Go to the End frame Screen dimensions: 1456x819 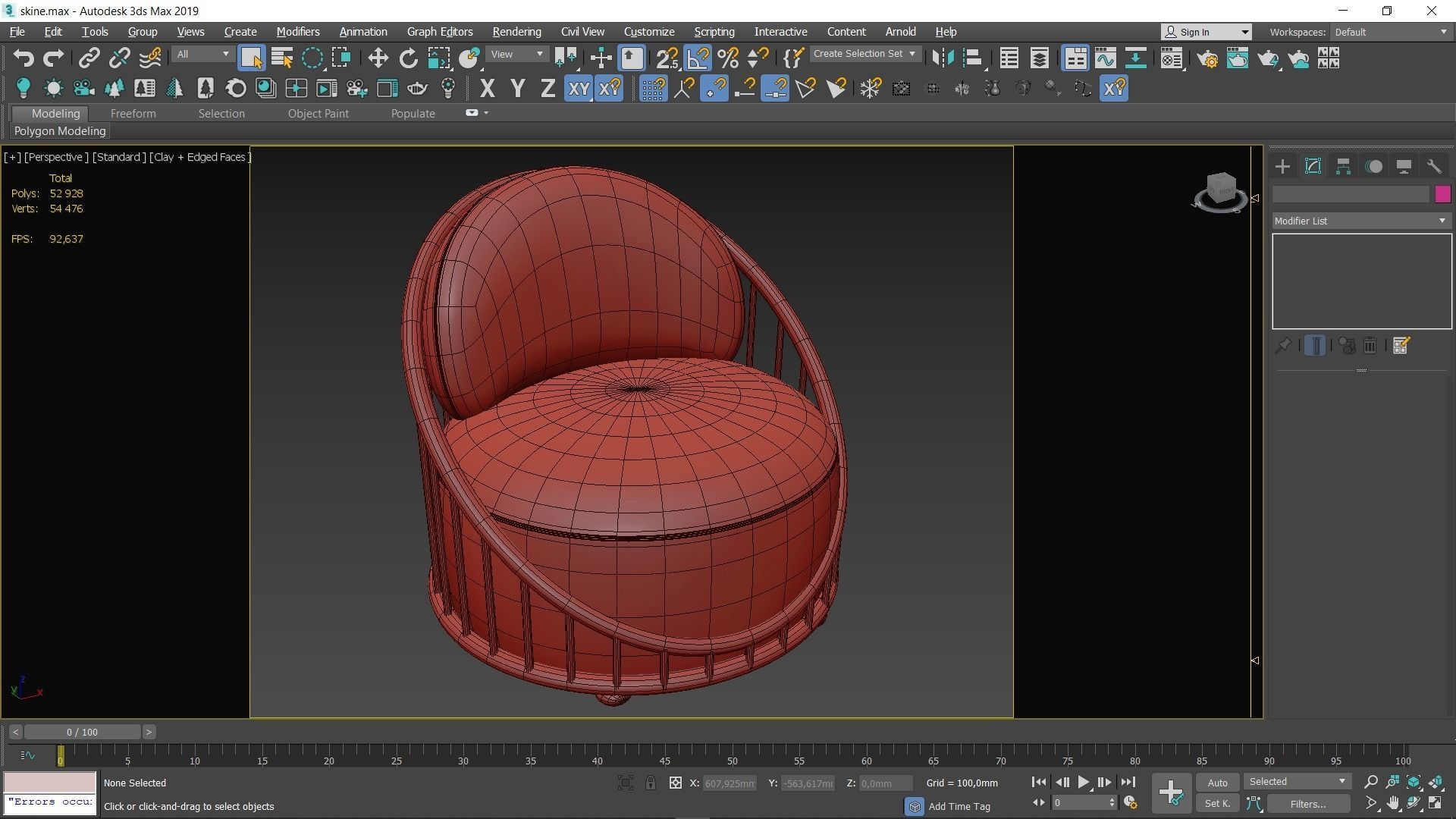(1128, 783)
